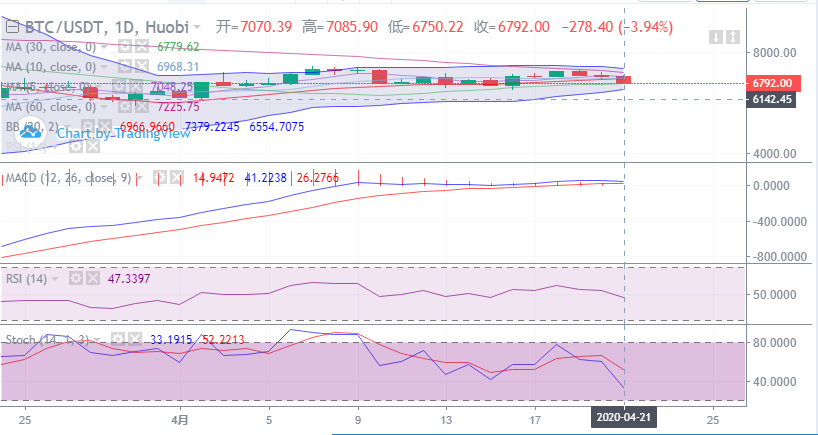Click the BTC/USDT, 1D, Huobi title
The width and height of the screenshot is (818, 435).
pyautogui.click(x=106, y=27)
